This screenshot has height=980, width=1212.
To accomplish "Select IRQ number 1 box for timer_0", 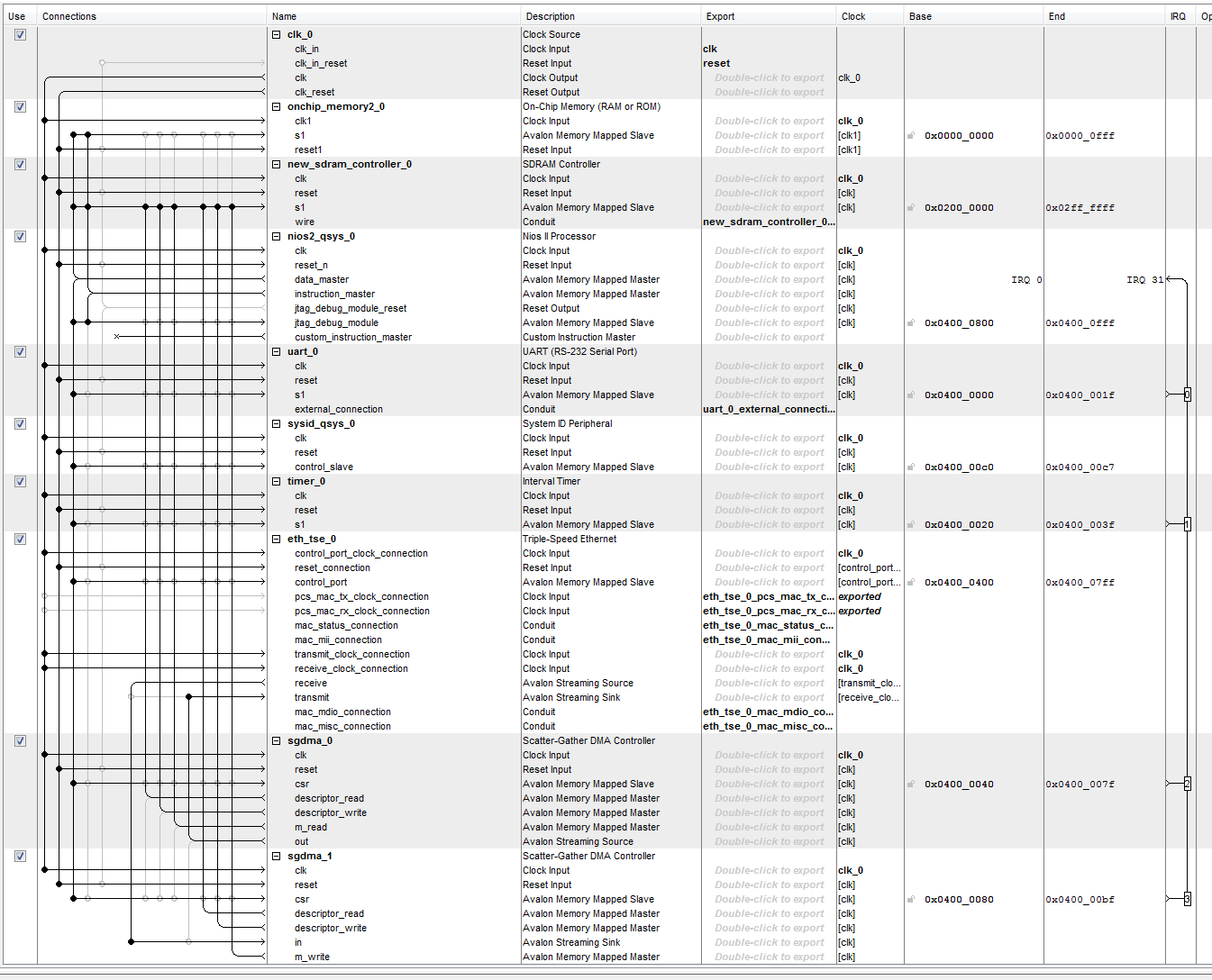I will pos(1187,524).
